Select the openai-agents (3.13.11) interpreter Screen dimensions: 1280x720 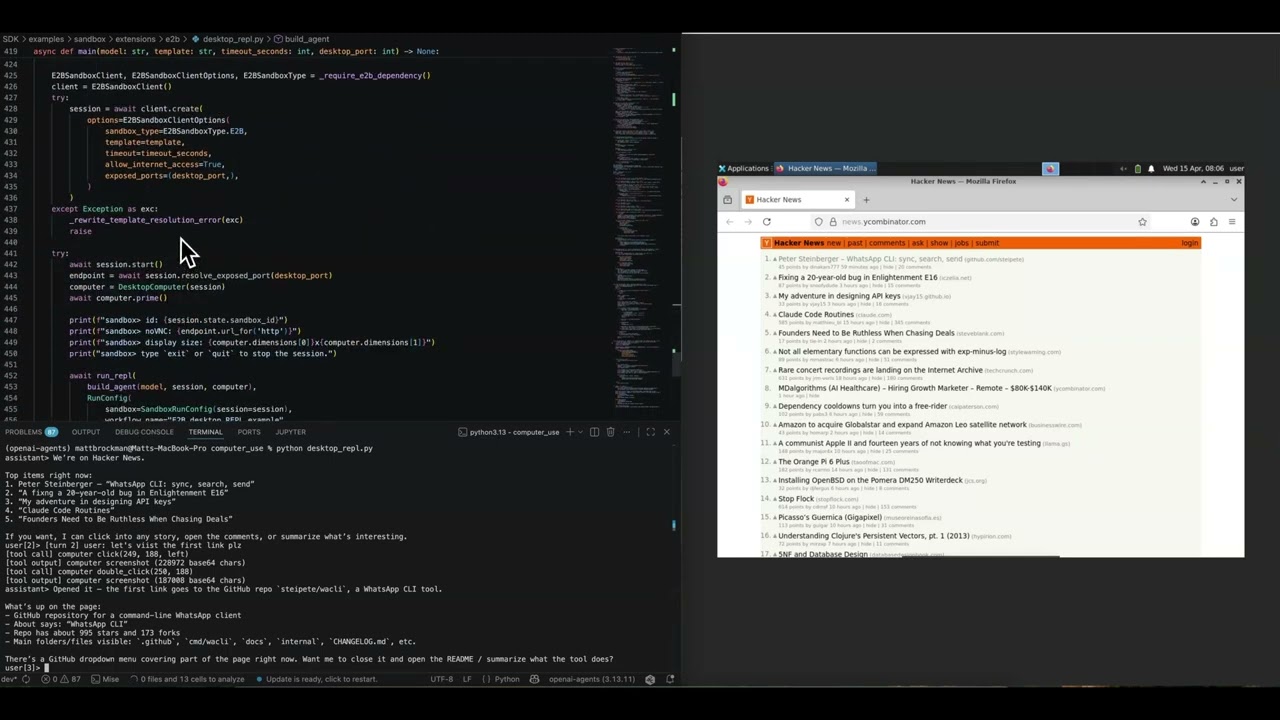tap(591, 679)
